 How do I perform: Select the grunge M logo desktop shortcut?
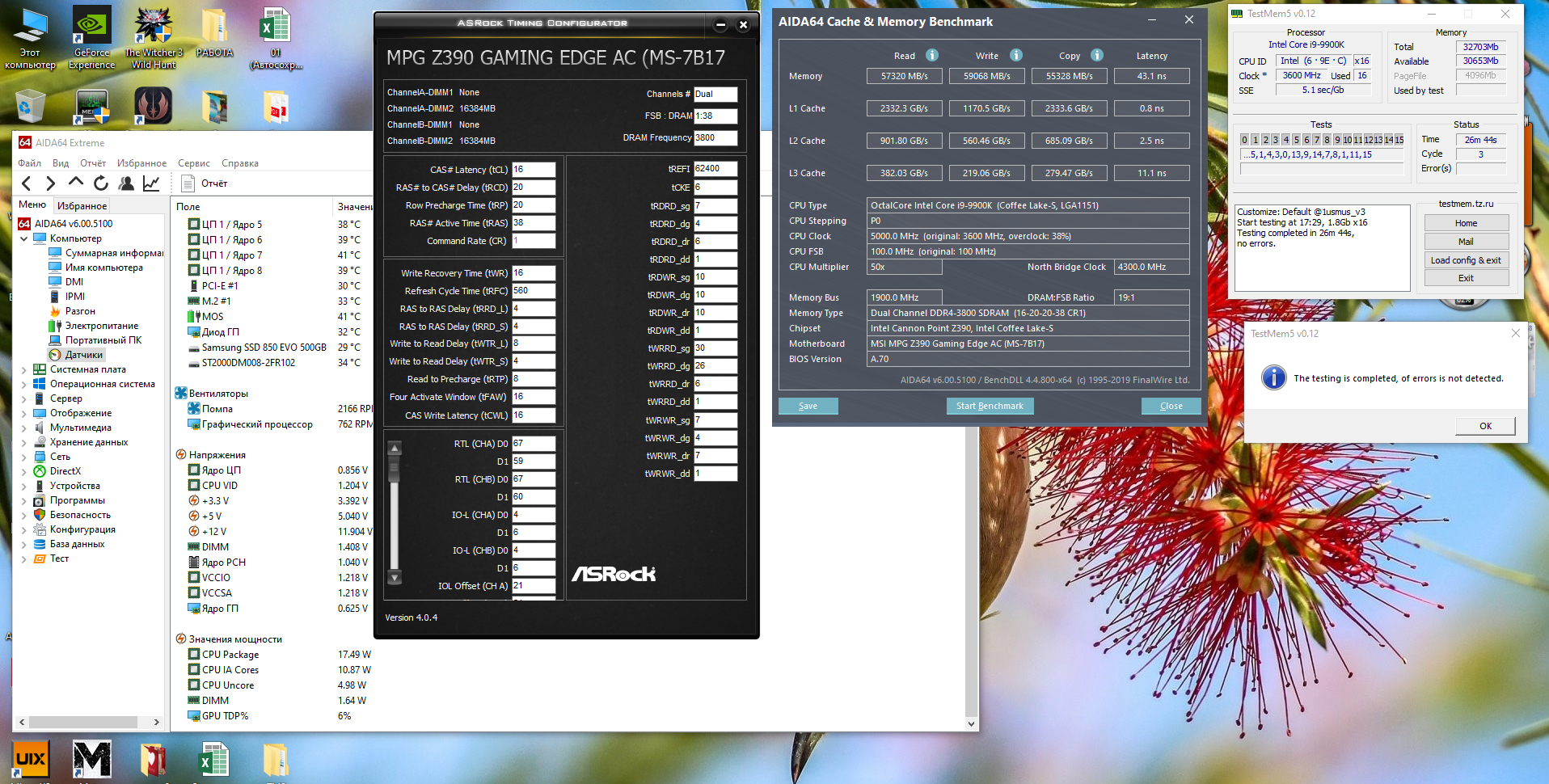[92, 759]
